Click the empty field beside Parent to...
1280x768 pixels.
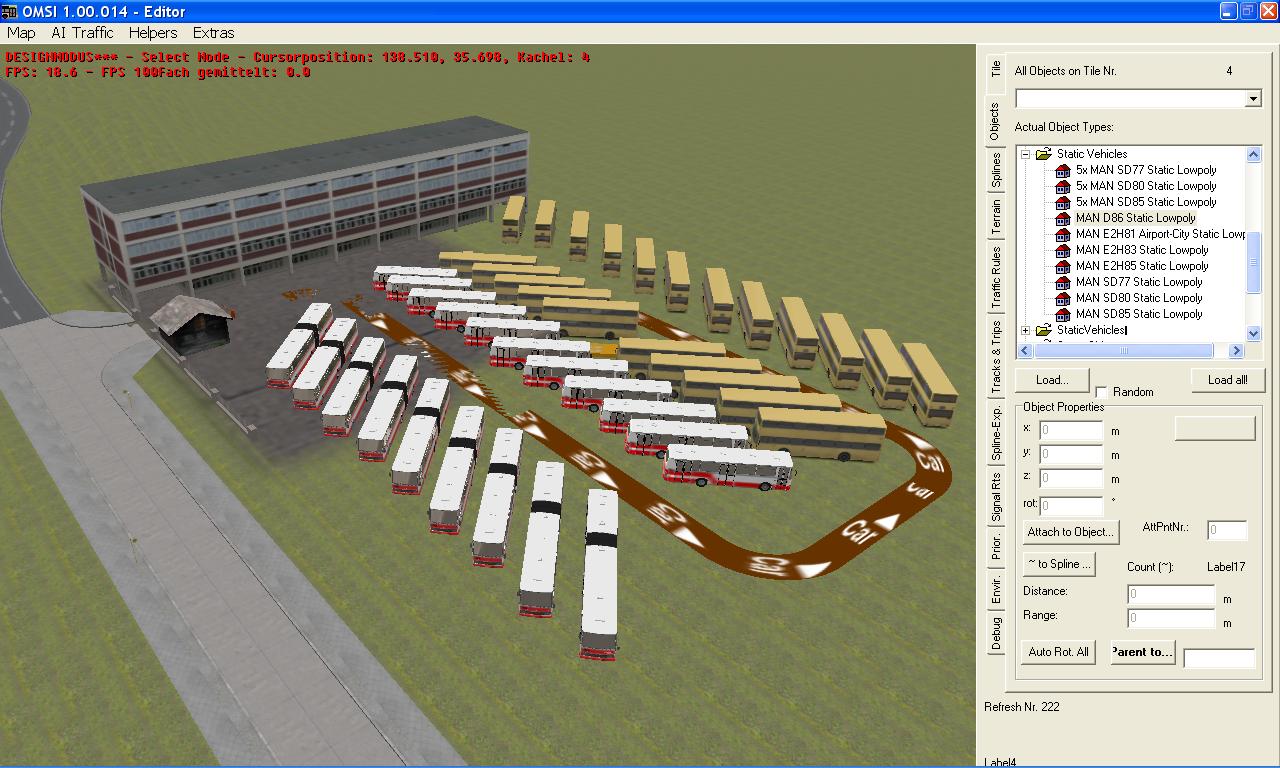(1218, 658)
